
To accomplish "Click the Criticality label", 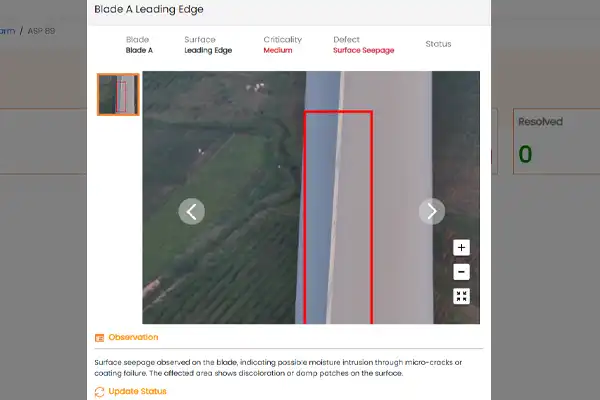I will point(283,39).
